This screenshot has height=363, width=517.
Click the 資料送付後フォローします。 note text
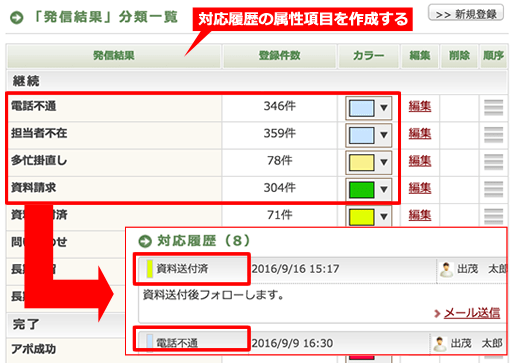(213, 295)
